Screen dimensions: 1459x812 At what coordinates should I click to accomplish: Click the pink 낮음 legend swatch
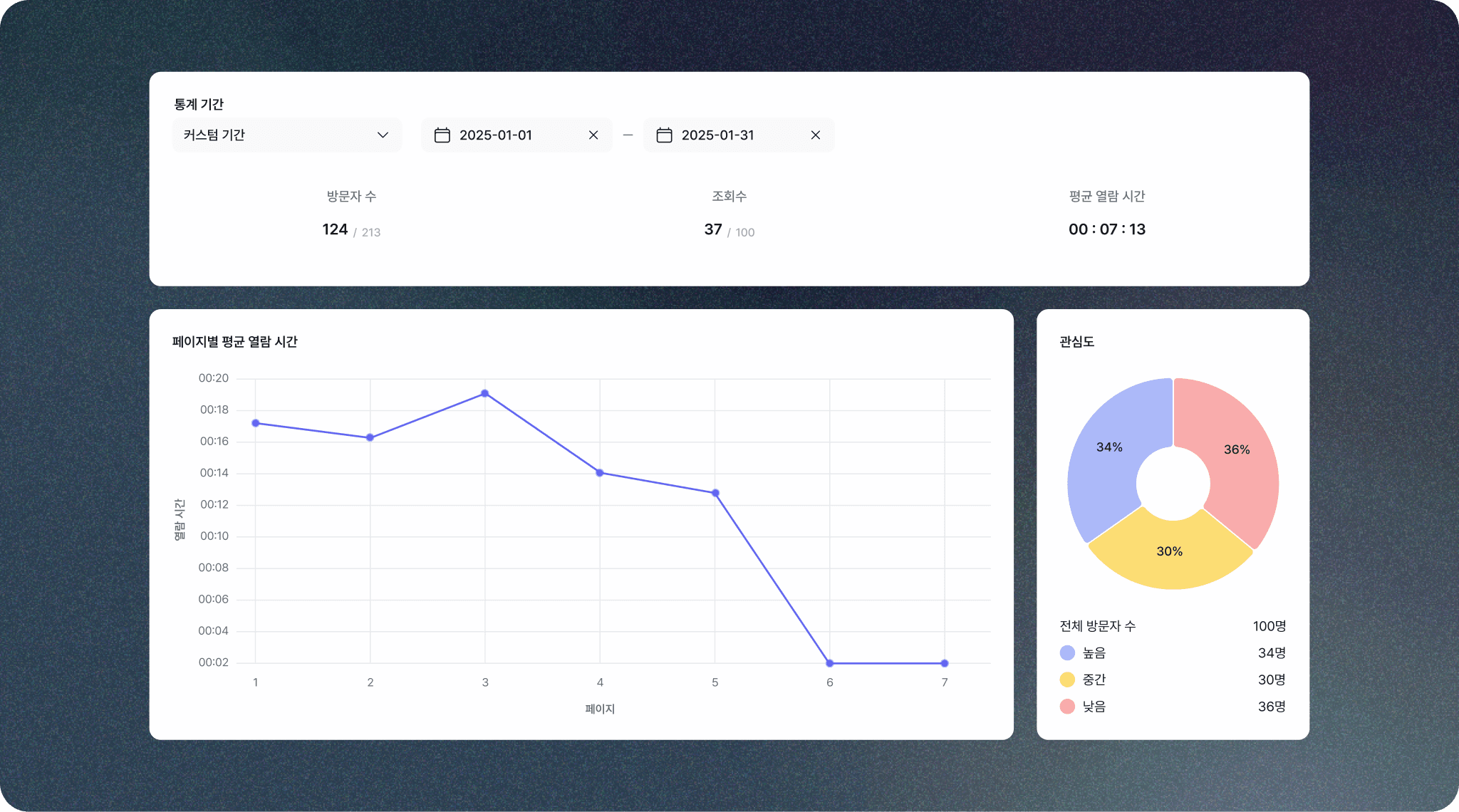click(1067, 707)
